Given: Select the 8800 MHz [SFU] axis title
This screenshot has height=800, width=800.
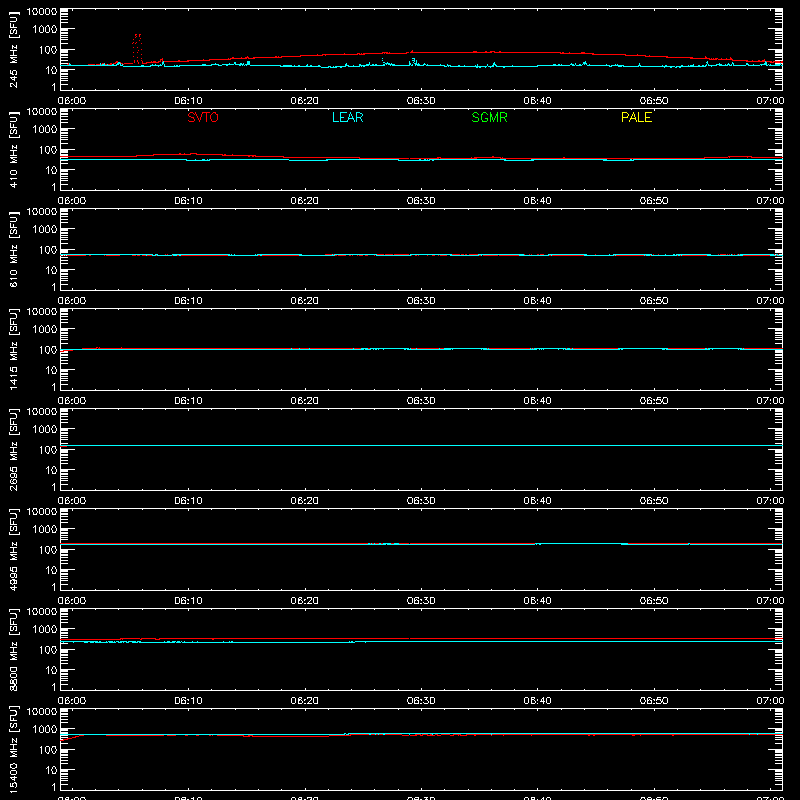Looking at the screenshot, I should tap(13, 649).
